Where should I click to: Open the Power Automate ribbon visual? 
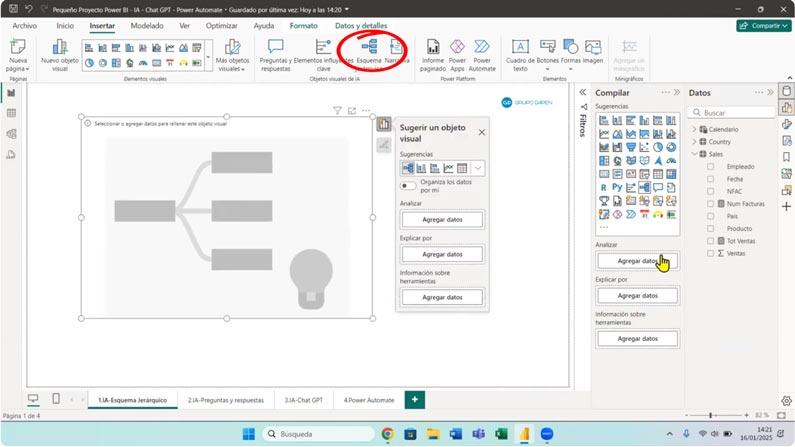(482, 47)
